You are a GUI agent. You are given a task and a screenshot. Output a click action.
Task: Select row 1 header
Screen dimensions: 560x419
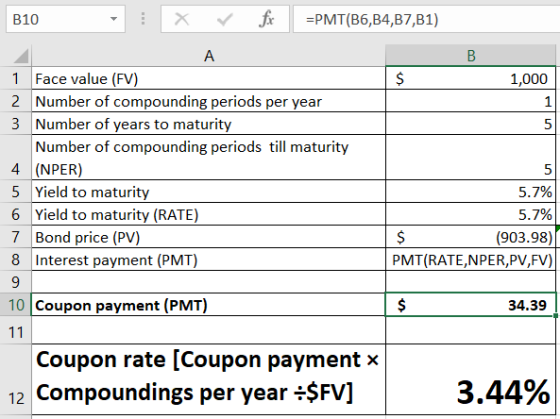[15, 79]
